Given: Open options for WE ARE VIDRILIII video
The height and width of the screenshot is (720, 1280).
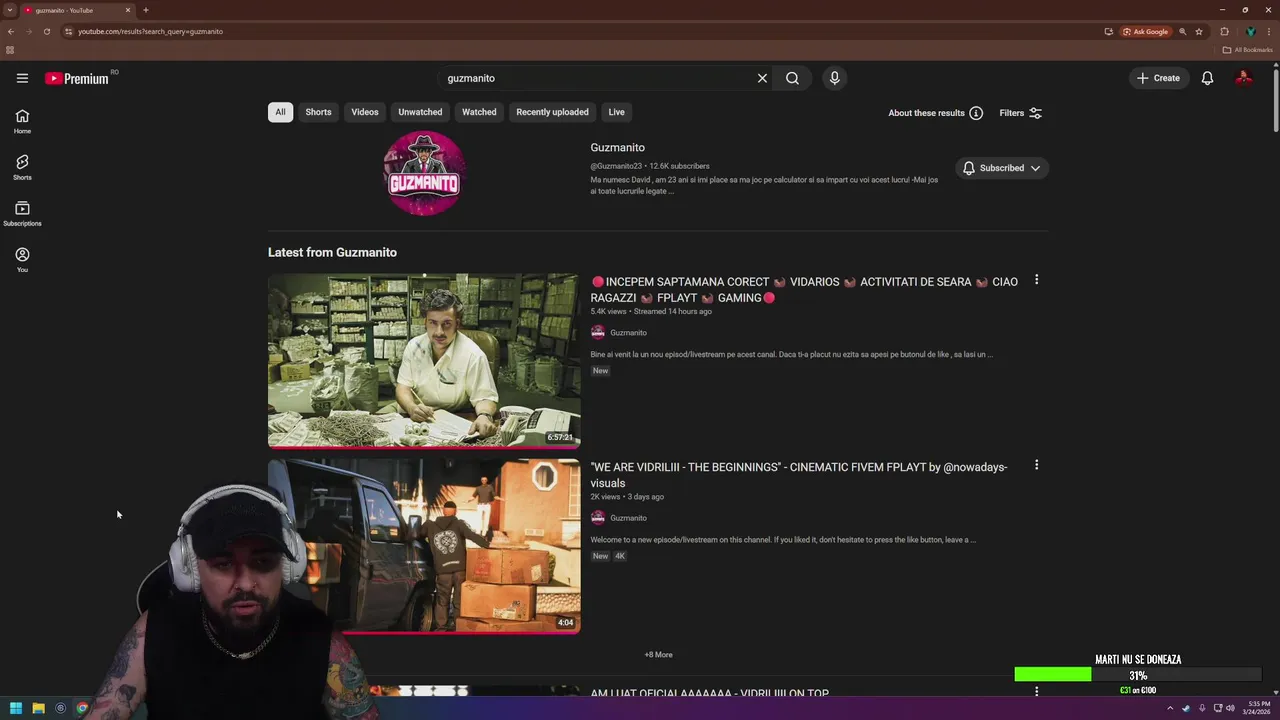Looking at the screenshot, I should (1036, 465).
